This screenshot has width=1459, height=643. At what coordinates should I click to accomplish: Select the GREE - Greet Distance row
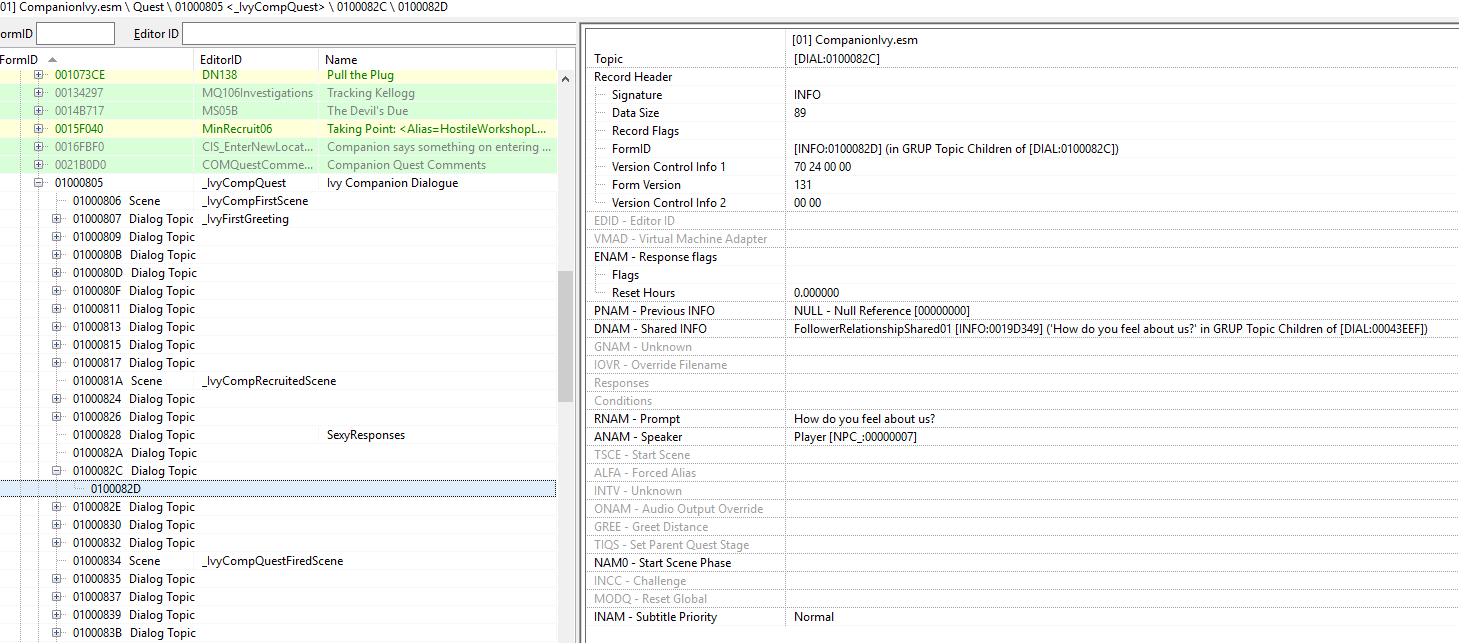[x=1022, y=527]
